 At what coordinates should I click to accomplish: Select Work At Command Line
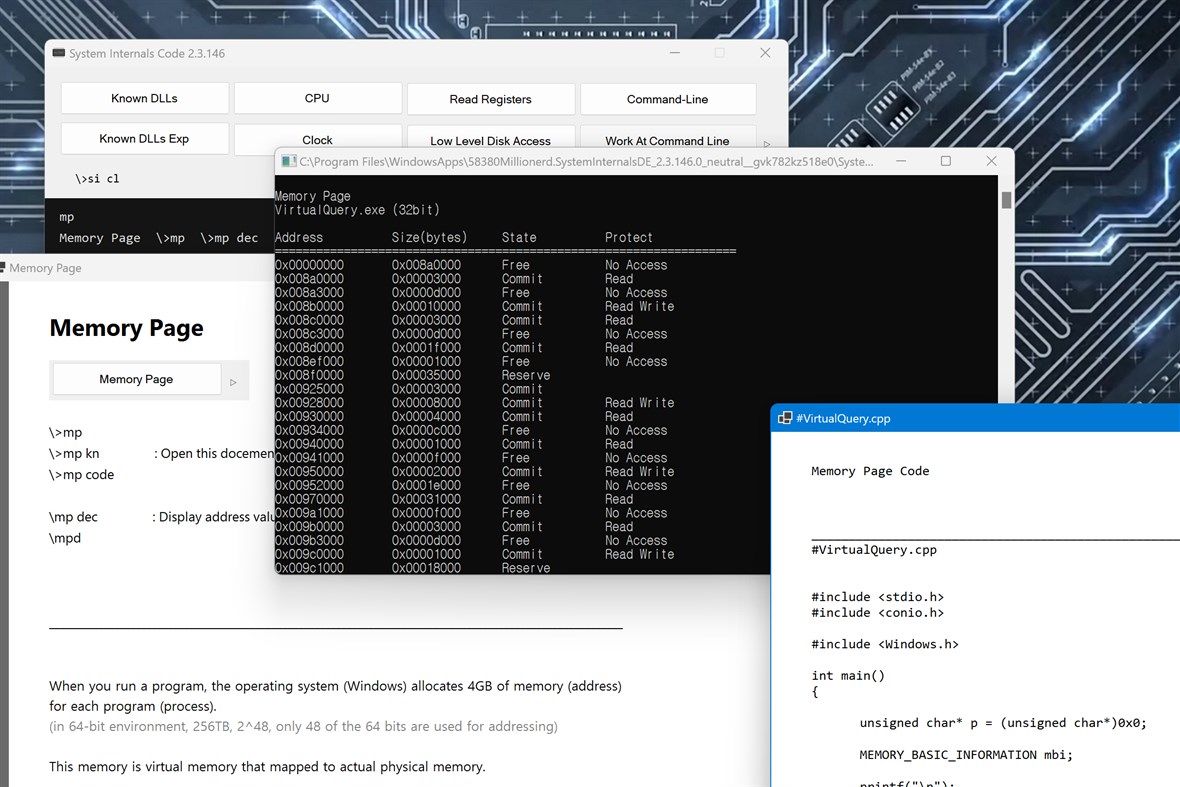(667, 140)
